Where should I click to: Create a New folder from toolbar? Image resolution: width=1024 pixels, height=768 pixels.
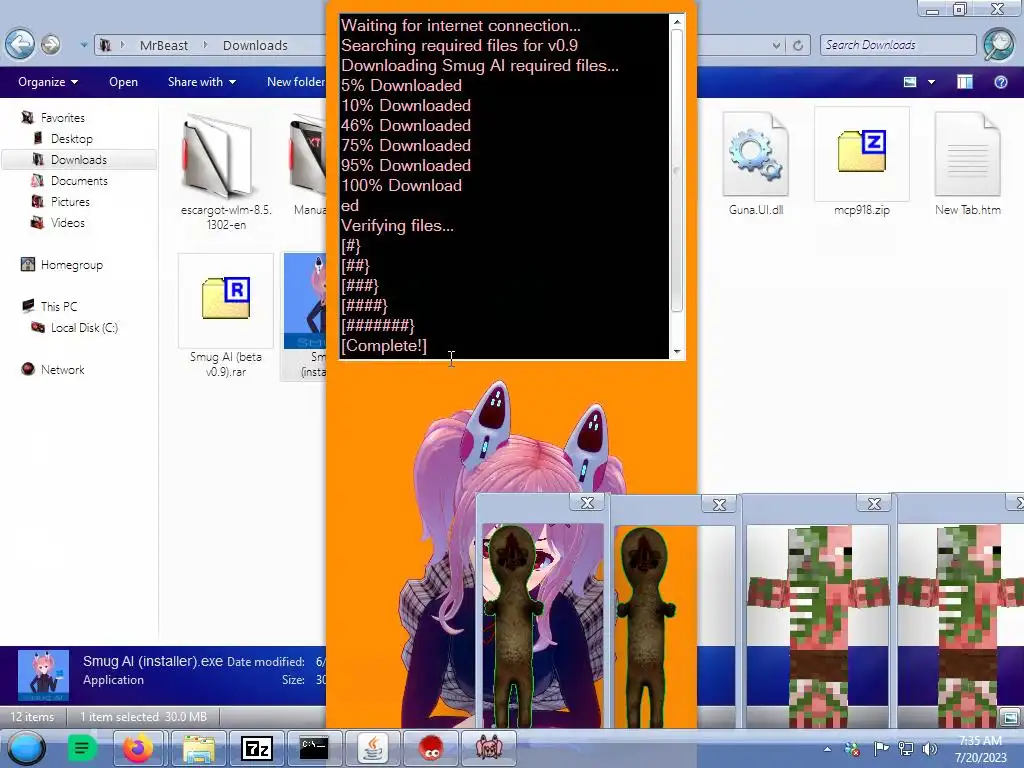[x=295, y=82]
